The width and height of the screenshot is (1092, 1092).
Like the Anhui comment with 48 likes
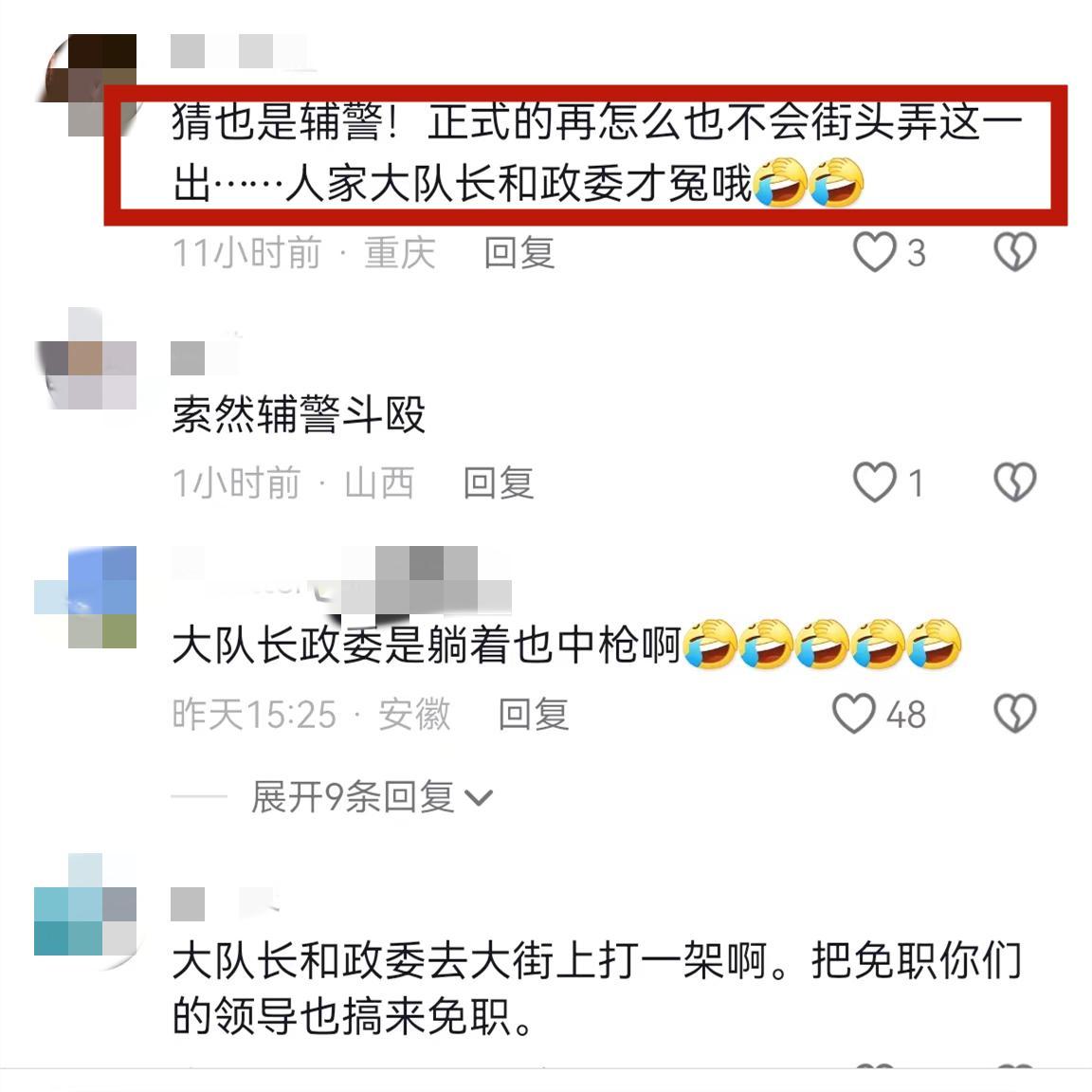click(x=854, y=713)
